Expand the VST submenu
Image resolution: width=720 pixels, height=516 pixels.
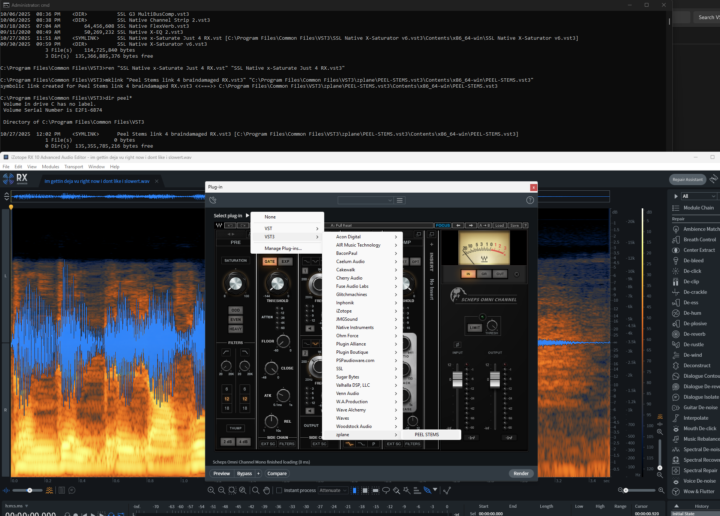pyautogui.click(x=289, y=228)
